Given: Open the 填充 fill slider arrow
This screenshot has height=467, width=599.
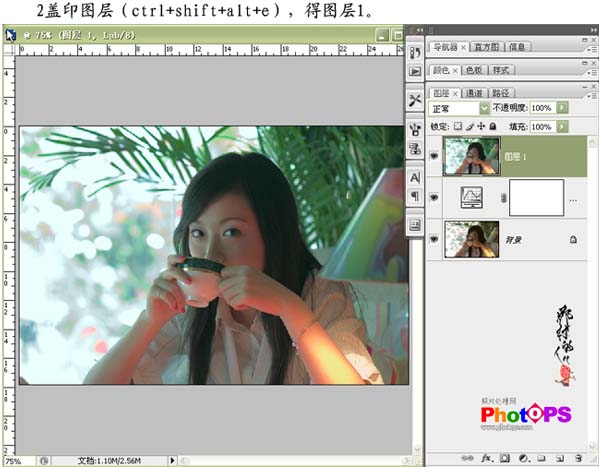Looking at the screenshot, I should 562,126.
